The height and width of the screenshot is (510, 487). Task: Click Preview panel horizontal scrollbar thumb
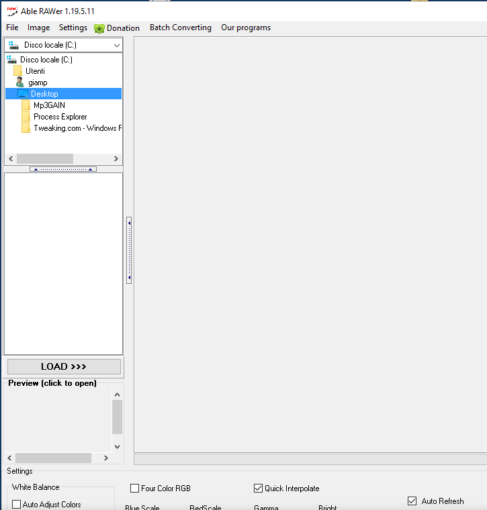click(x=53, y=458)
